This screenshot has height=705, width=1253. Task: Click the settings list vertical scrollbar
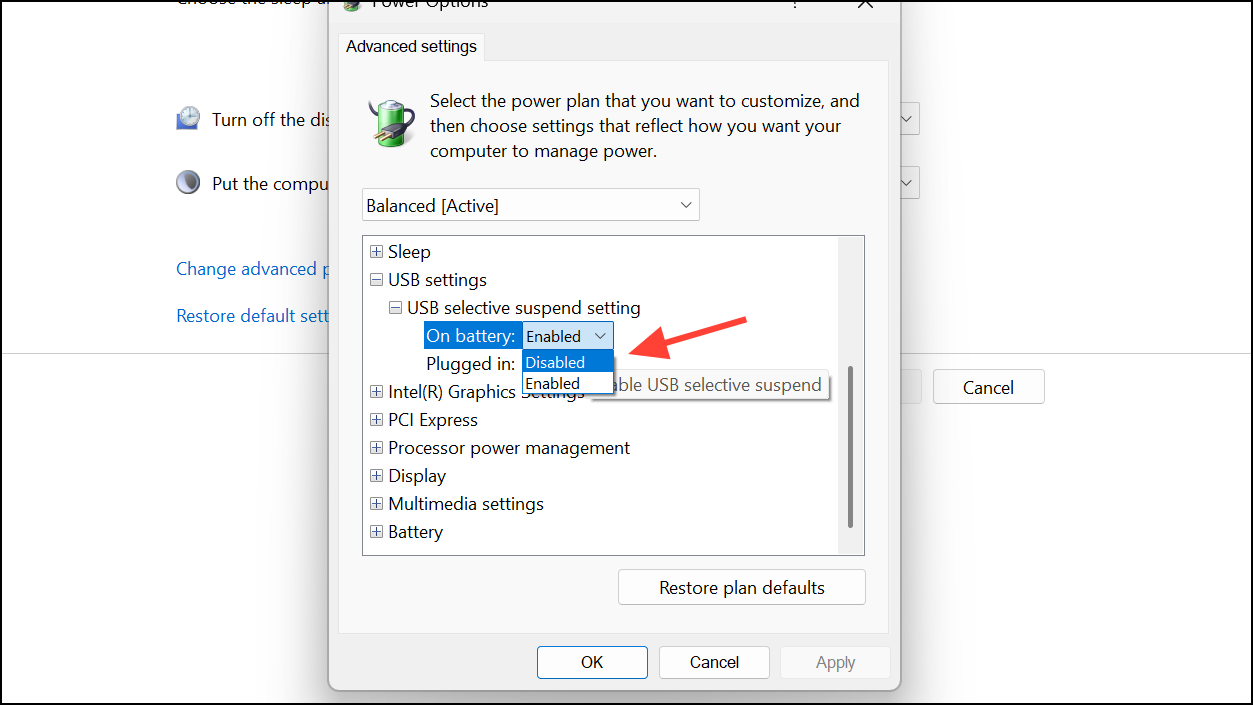(x=851, y=446)
